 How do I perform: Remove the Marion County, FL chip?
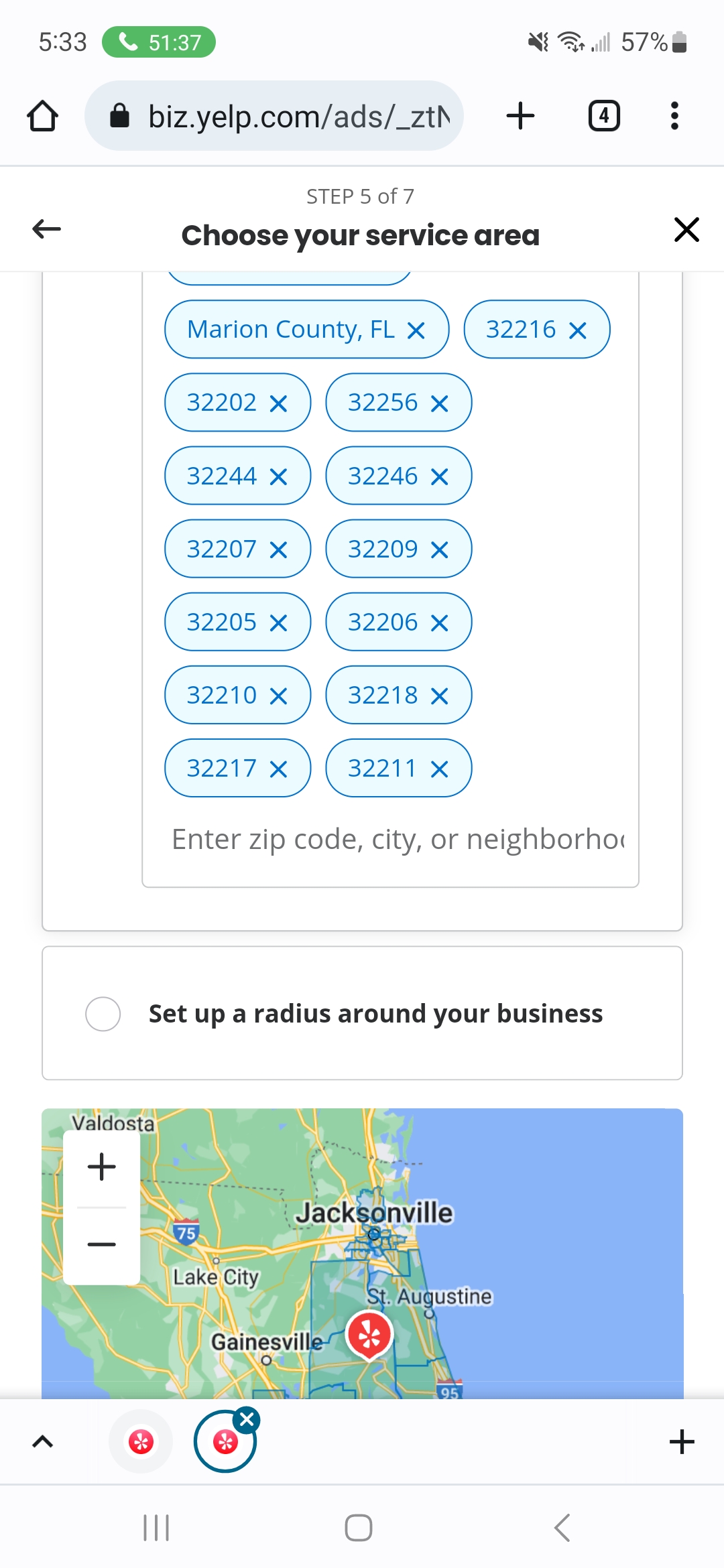coord(416,330)
